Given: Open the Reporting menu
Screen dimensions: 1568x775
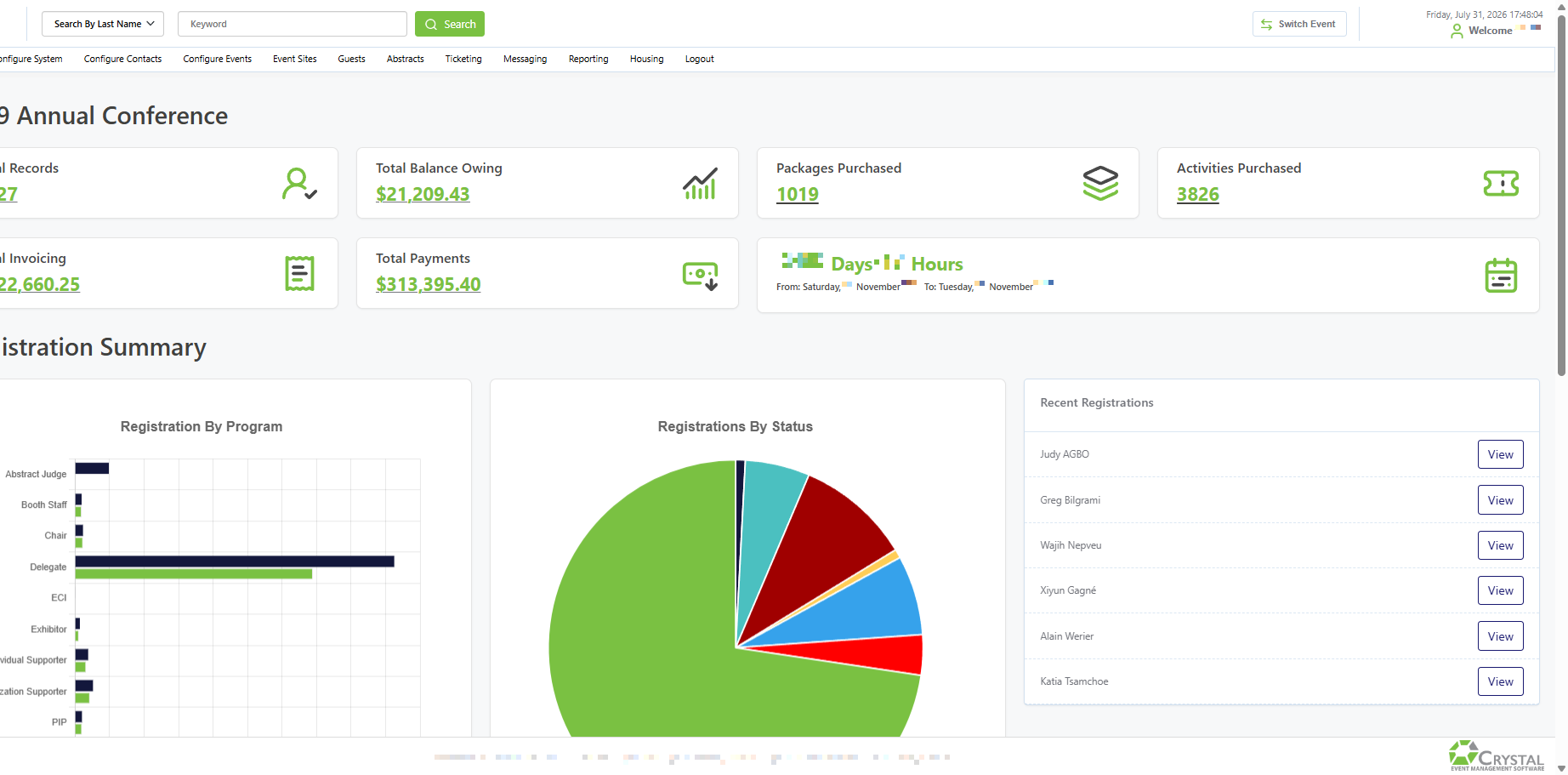Looking at the screenshot, I should (x=588, y=59).
